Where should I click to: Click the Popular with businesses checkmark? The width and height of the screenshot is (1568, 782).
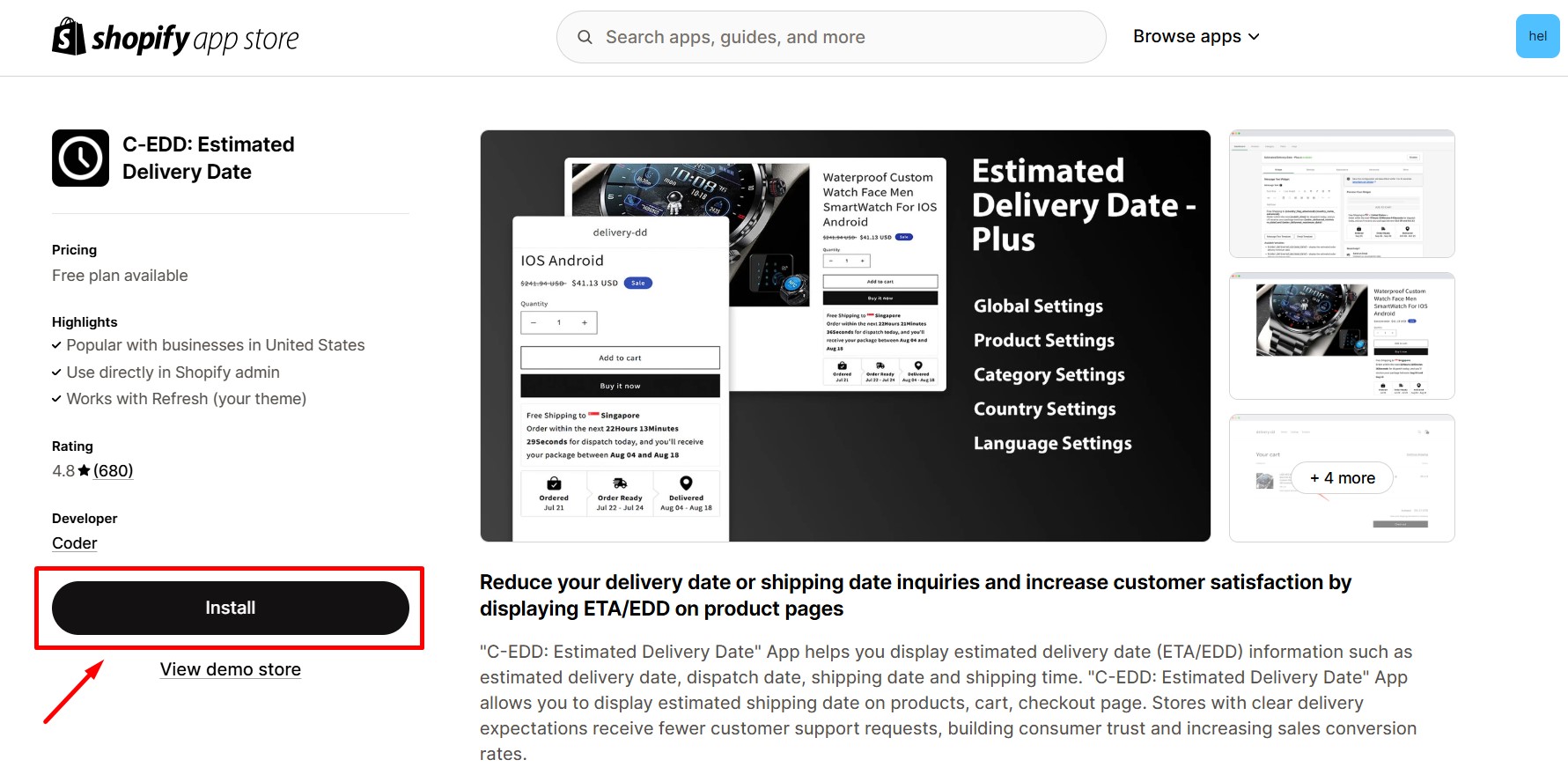pos(56,345)
